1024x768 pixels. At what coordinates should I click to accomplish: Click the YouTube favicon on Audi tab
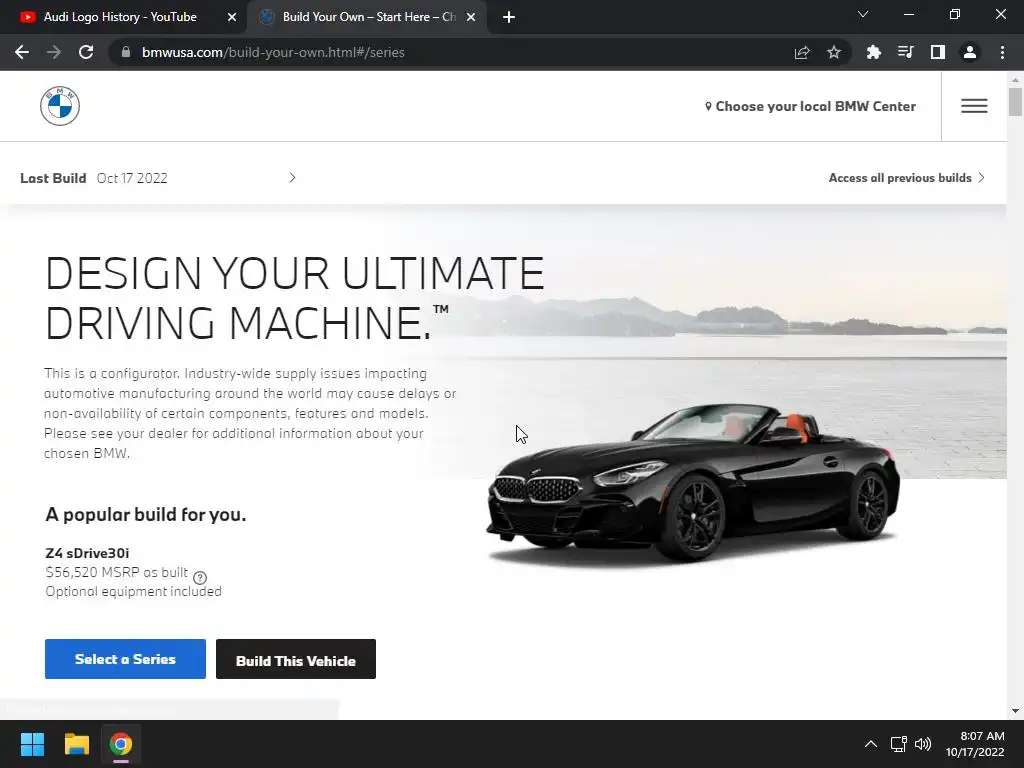pos(27,17)
